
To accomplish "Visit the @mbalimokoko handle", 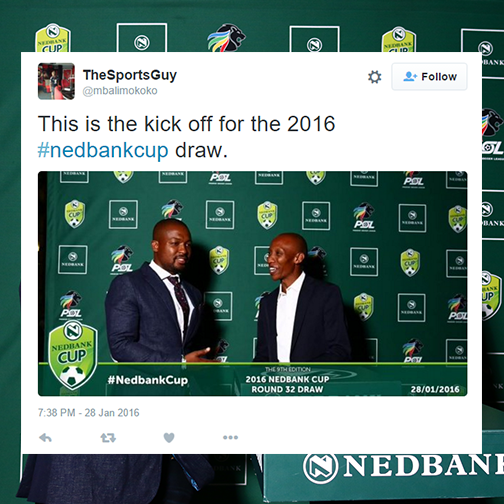I will pos(120,91).
